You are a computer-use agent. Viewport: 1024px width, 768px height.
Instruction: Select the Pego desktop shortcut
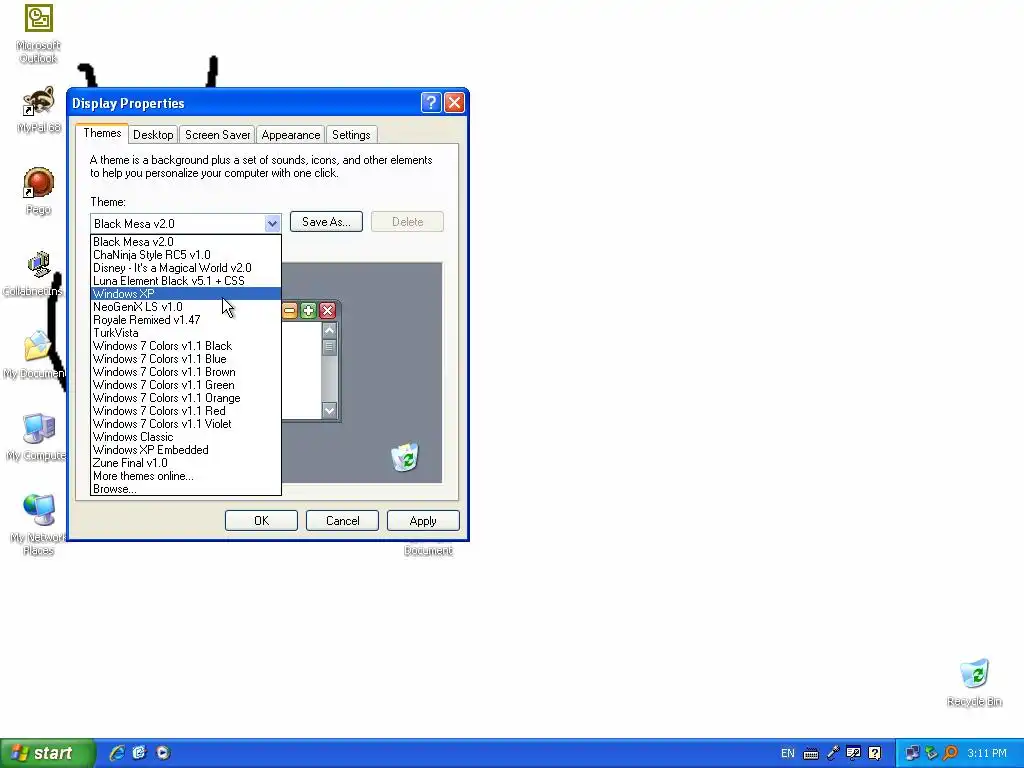(x=39, y=191)
